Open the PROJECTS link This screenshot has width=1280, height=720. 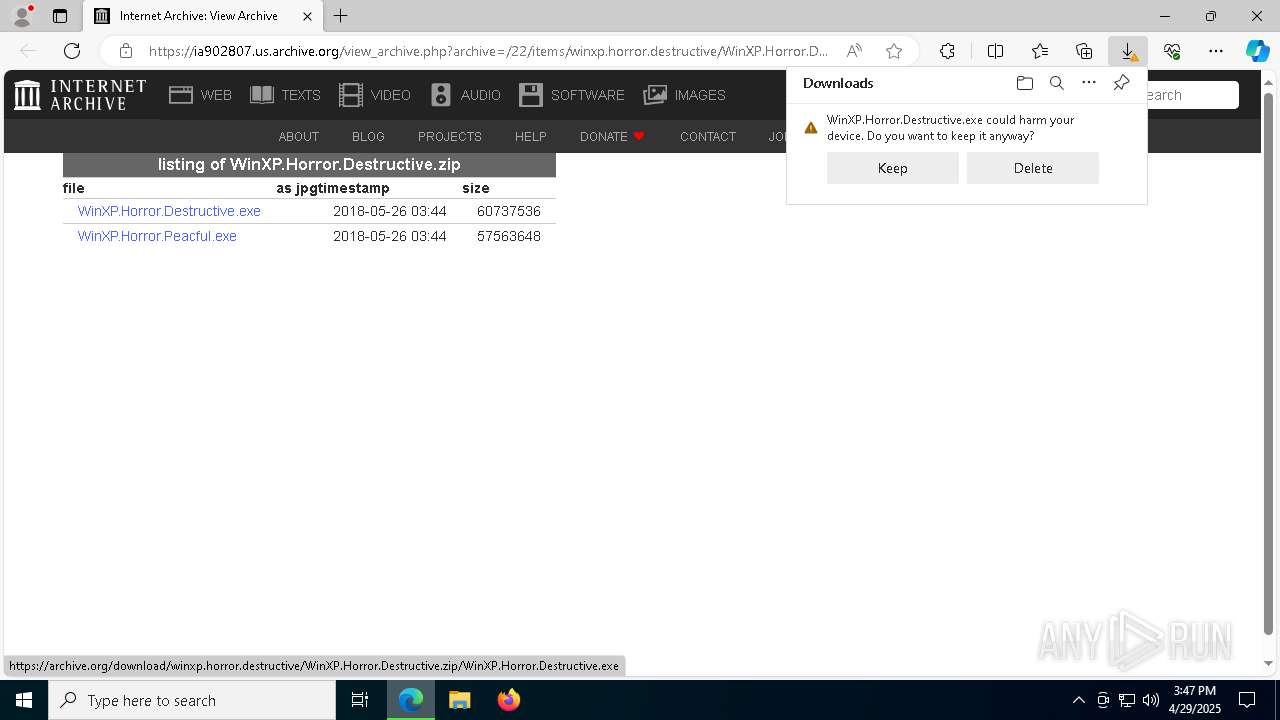[x=450, y=137]
